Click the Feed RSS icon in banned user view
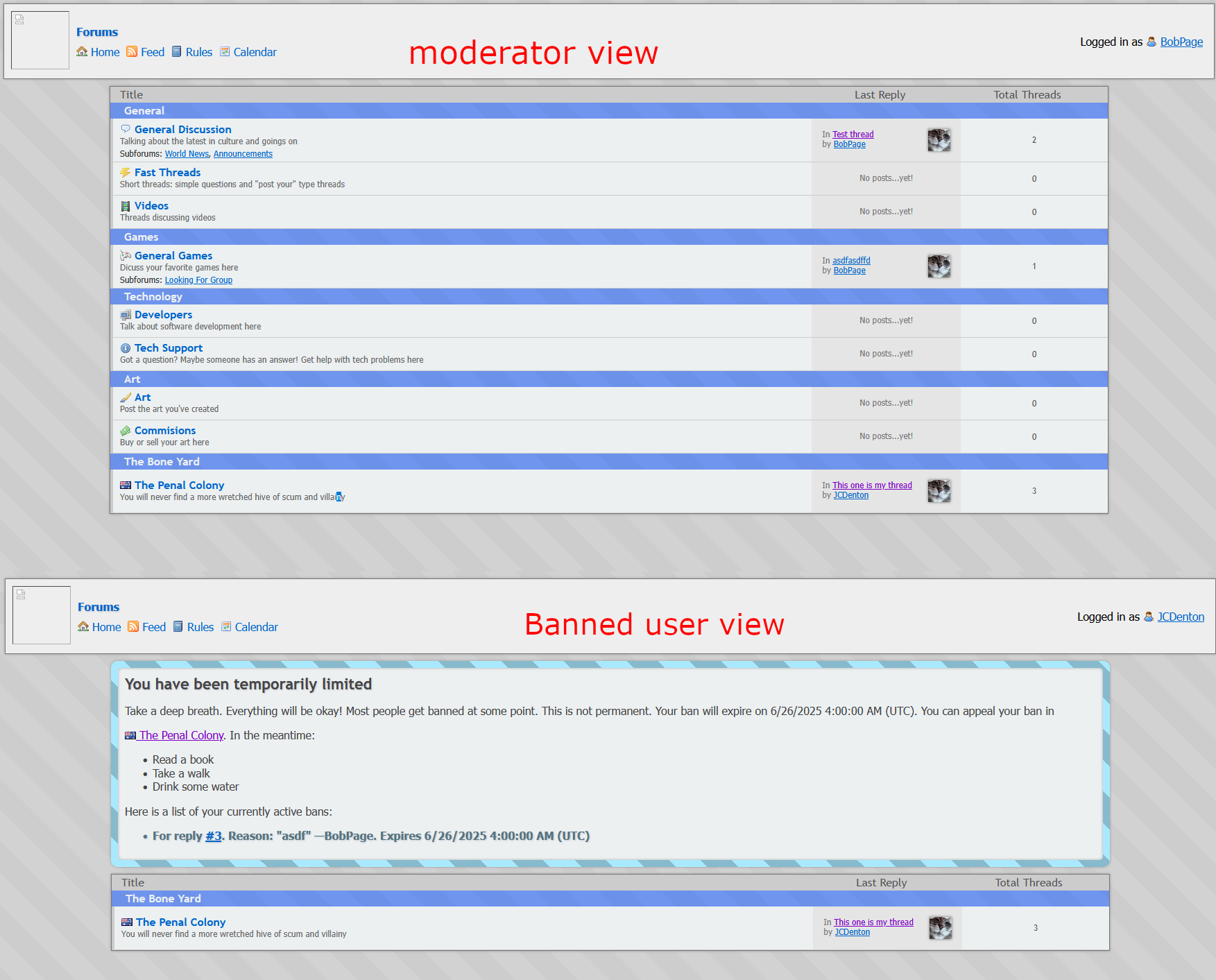1216x980 pixels. pyautogui.click(x=133, y=627)
